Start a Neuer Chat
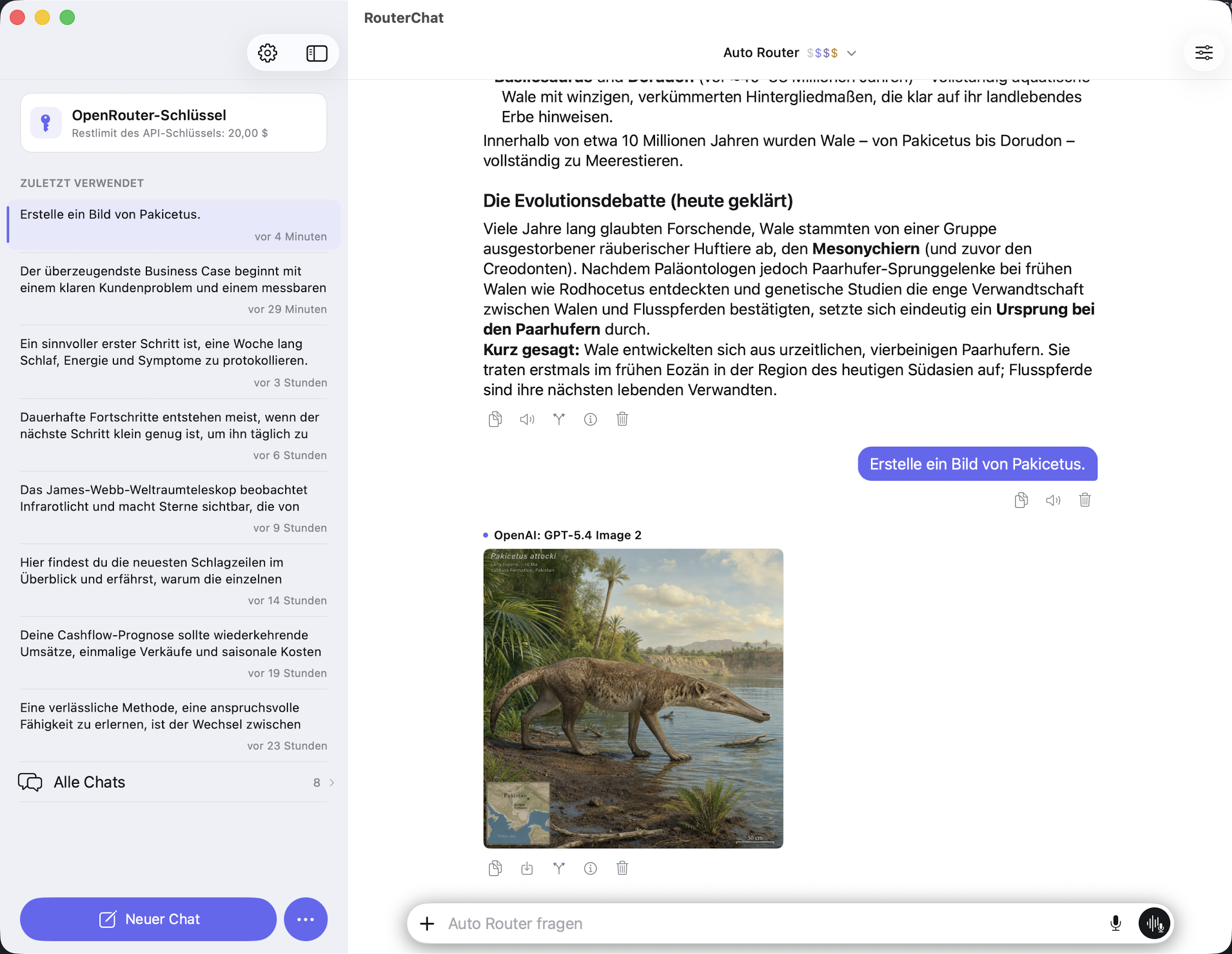This screenshot has width=1232, height=954. [149, 920]
